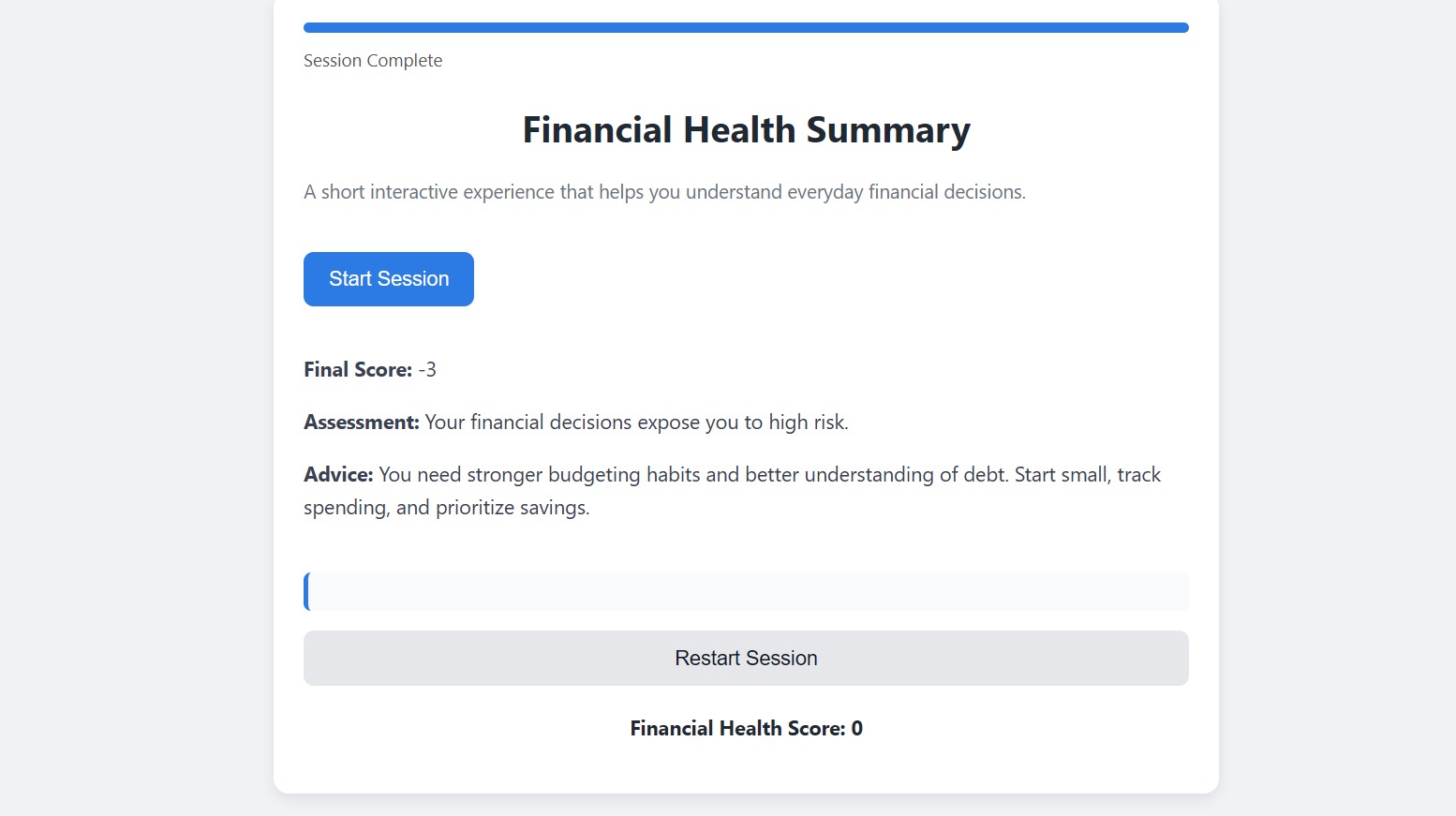Image resolution: width=1456 pixels, height=816 pixels.
Task: Select the -3 final score value
Action: click(427, 370)
